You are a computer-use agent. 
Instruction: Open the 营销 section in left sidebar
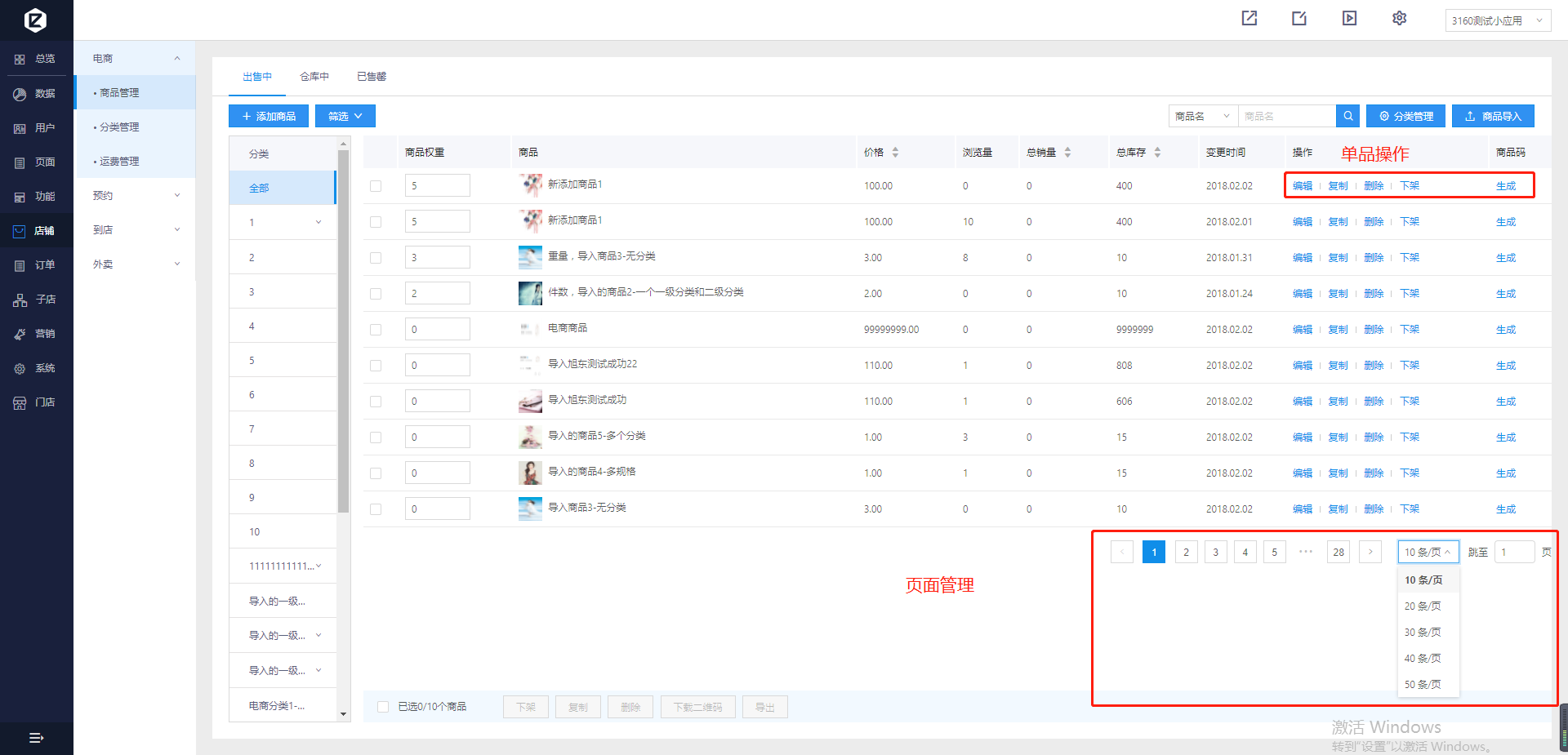[36, 334]
